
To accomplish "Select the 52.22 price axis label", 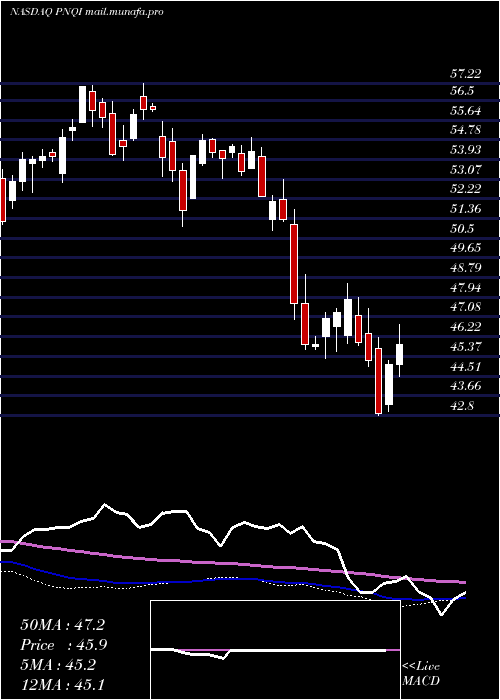I will (465, 189).
